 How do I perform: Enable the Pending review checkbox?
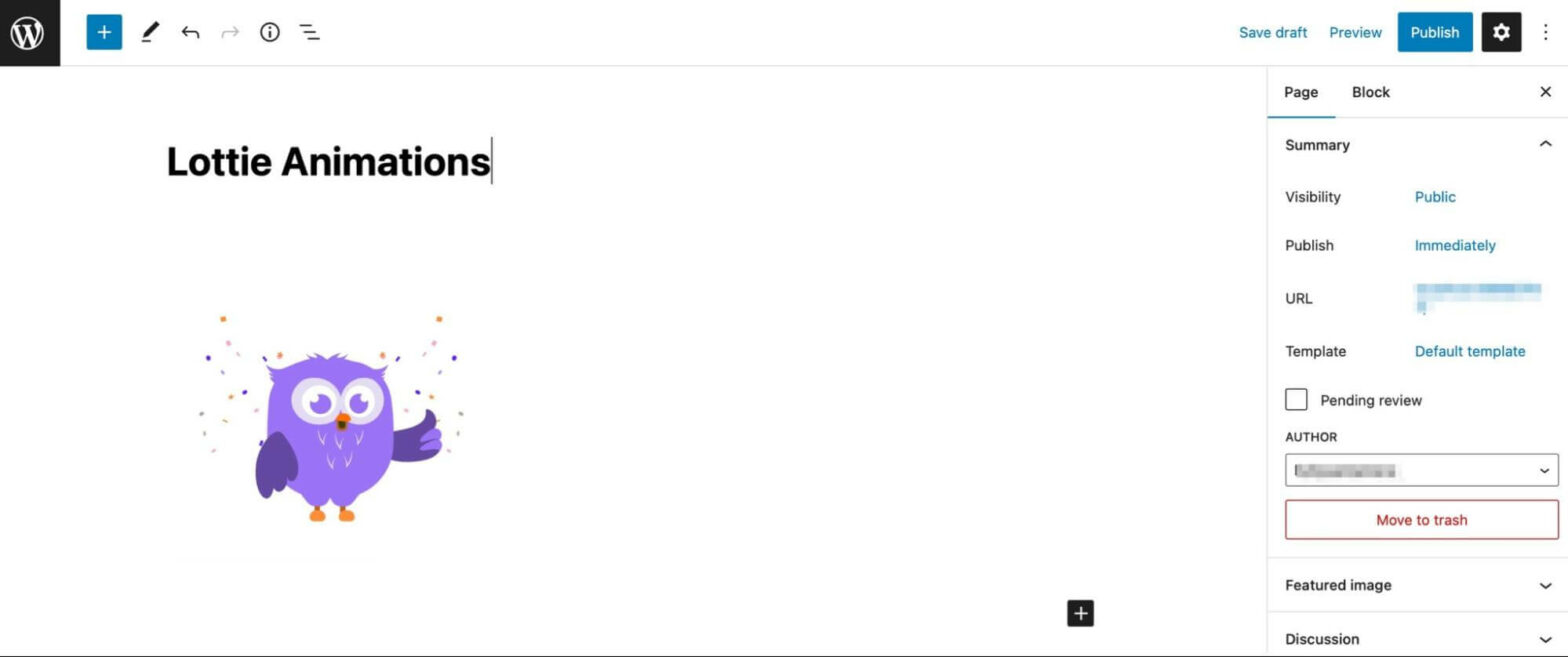(1295, 398)
